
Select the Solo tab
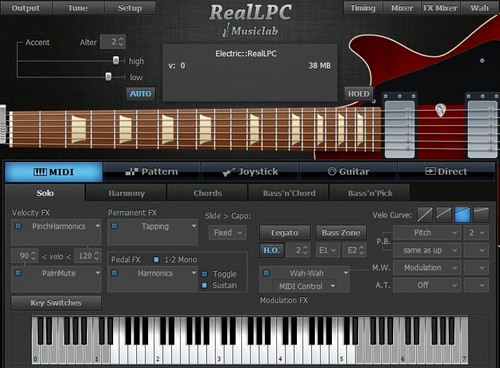[x=45, y=193]
